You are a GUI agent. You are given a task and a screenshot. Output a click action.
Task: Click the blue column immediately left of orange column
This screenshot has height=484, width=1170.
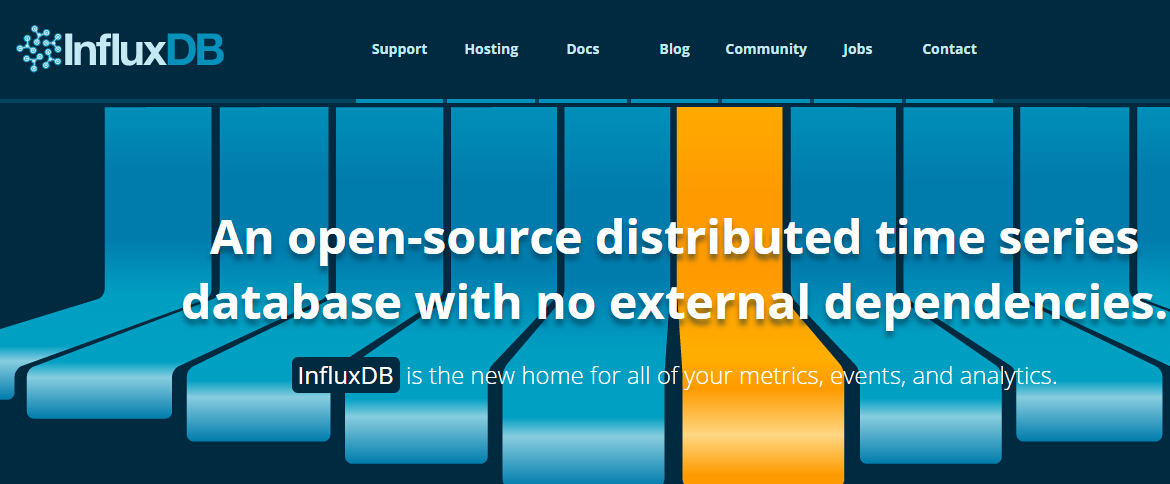coord(616,160)
